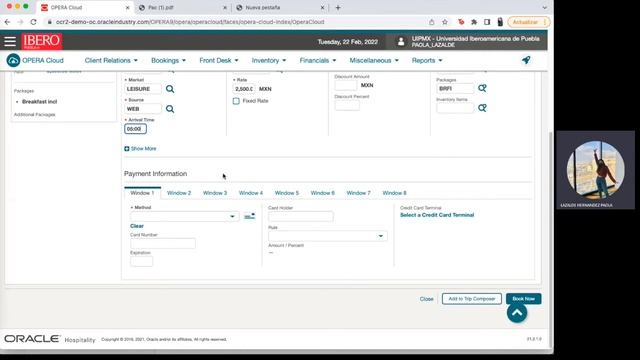The height and width of the screenshot is (360, 640).
Task: Click the OPERA Cloud home icon
Action: coord(13,60)
